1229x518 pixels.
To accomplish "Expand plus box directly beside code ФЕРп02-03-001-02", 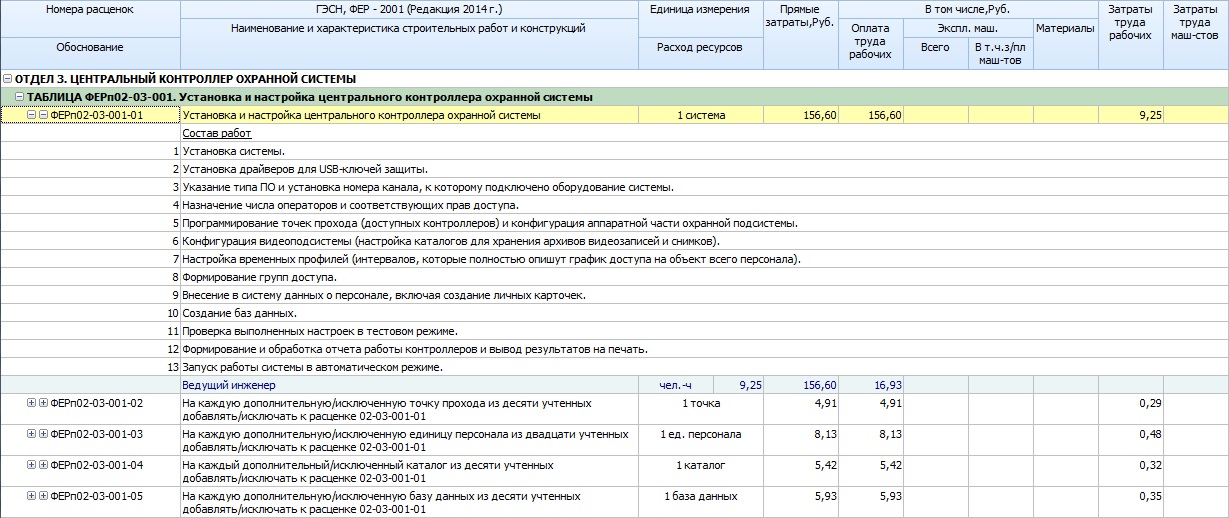I will point(43,403).
